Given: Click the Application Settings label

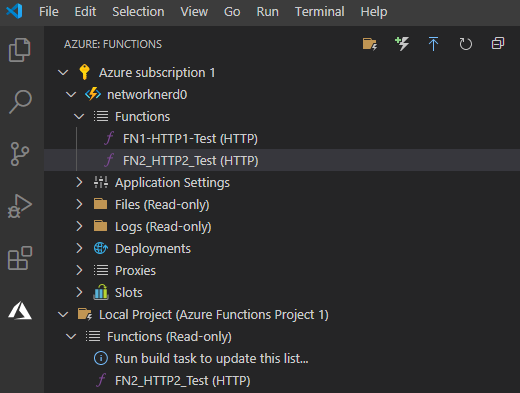Looking at the screenshot, I should click(172, 183).
